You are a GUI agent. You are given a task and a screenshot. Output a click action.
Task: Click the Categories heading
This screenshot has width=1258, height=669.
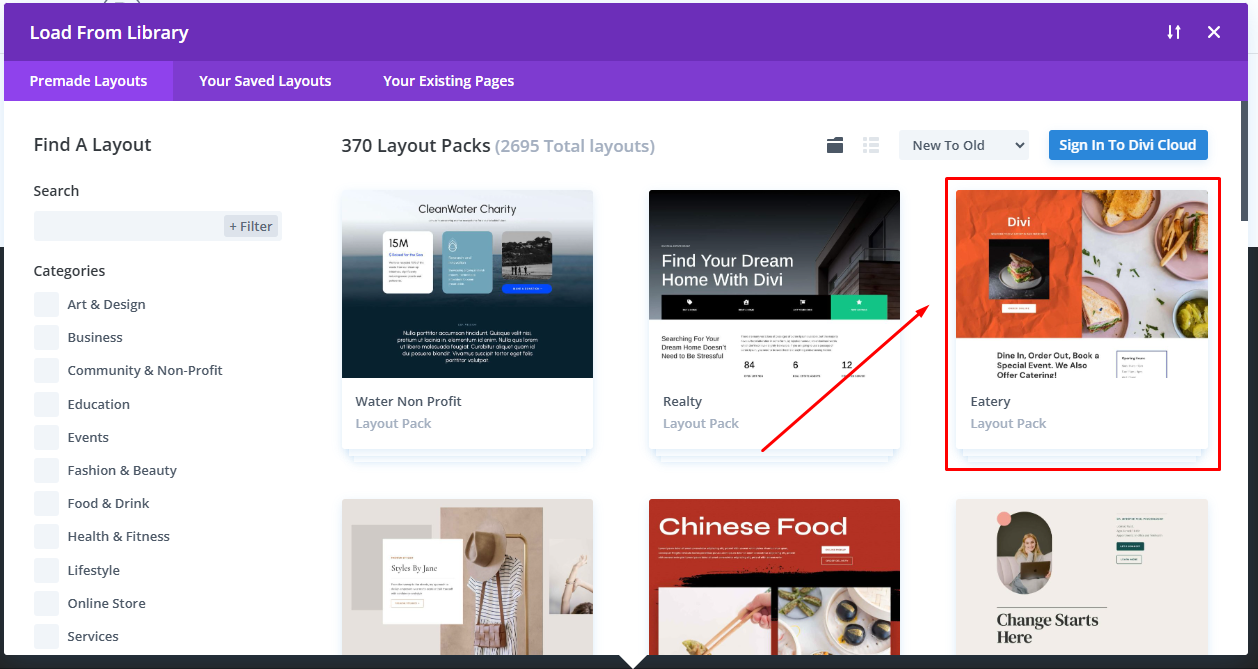[x=69, y=271]
